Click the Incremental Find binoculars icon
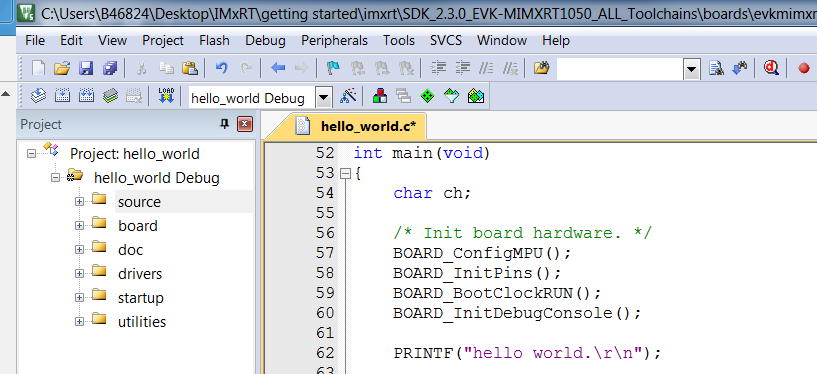Screen dimensions: 817x374 (740, 68)
